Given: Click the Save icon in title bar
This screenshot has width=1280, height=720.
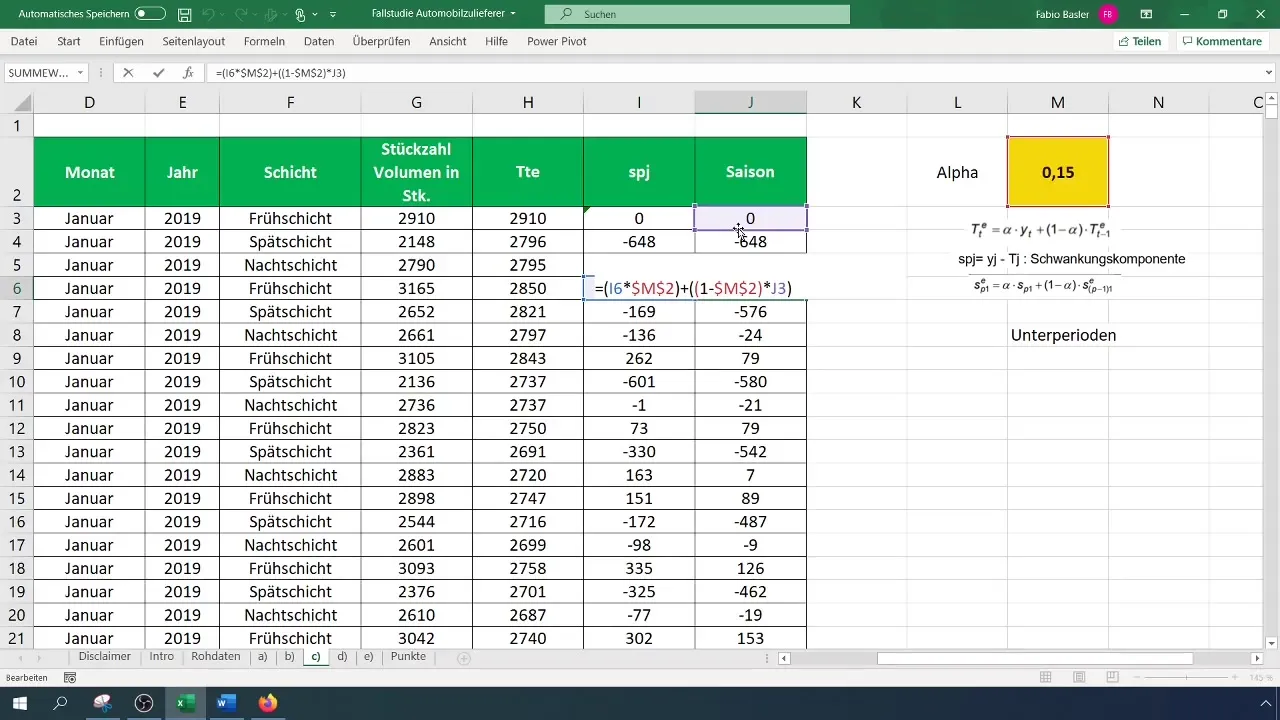Looking at the screenshot, I should point(184,15).
